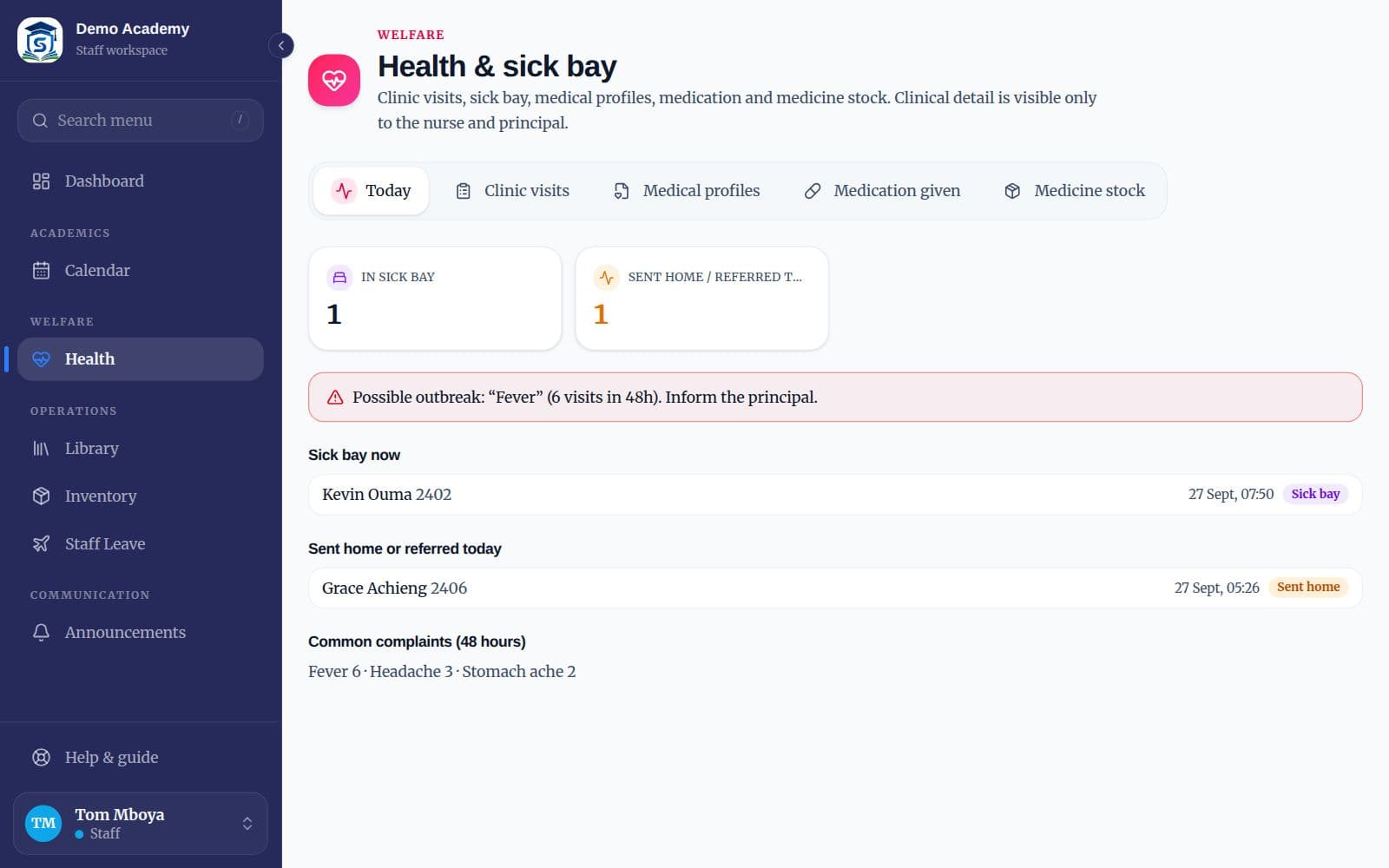Click the outbreak warning triangle icon
Viewport: 1389px width, 868px height.
[335, 398]
